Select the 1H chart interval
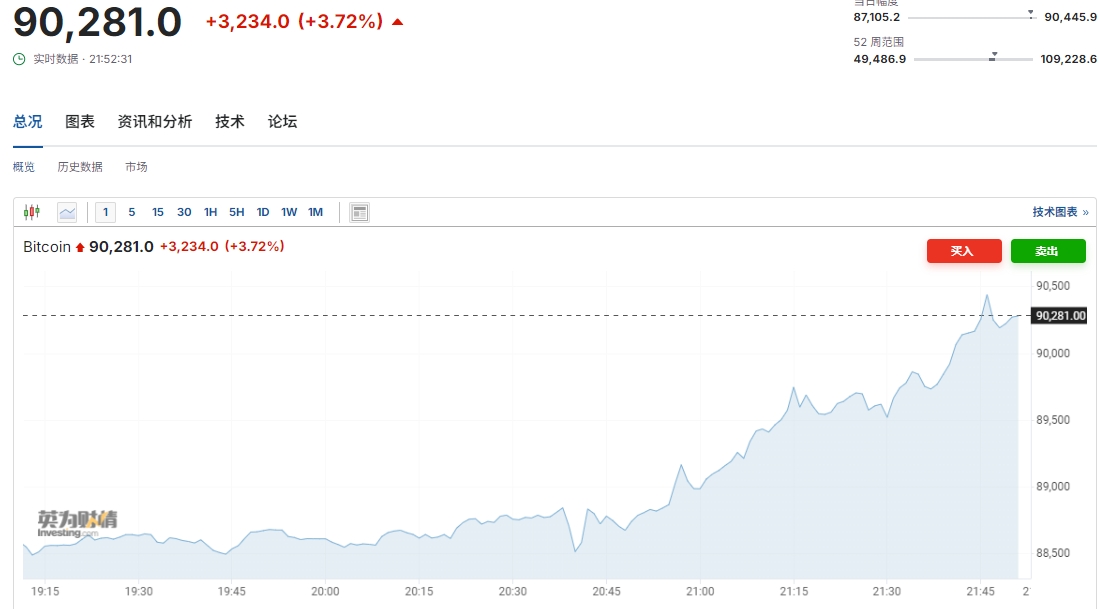 pyautogui.click(x=210, y=212)
